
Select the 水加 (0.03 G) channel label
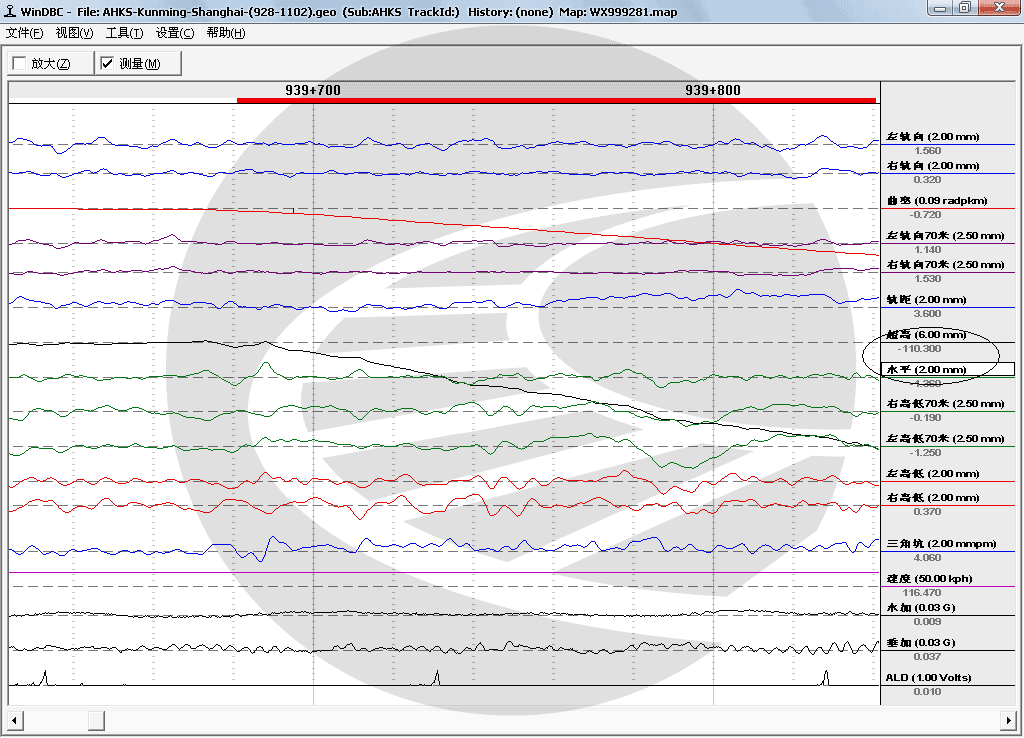(921, 607)
